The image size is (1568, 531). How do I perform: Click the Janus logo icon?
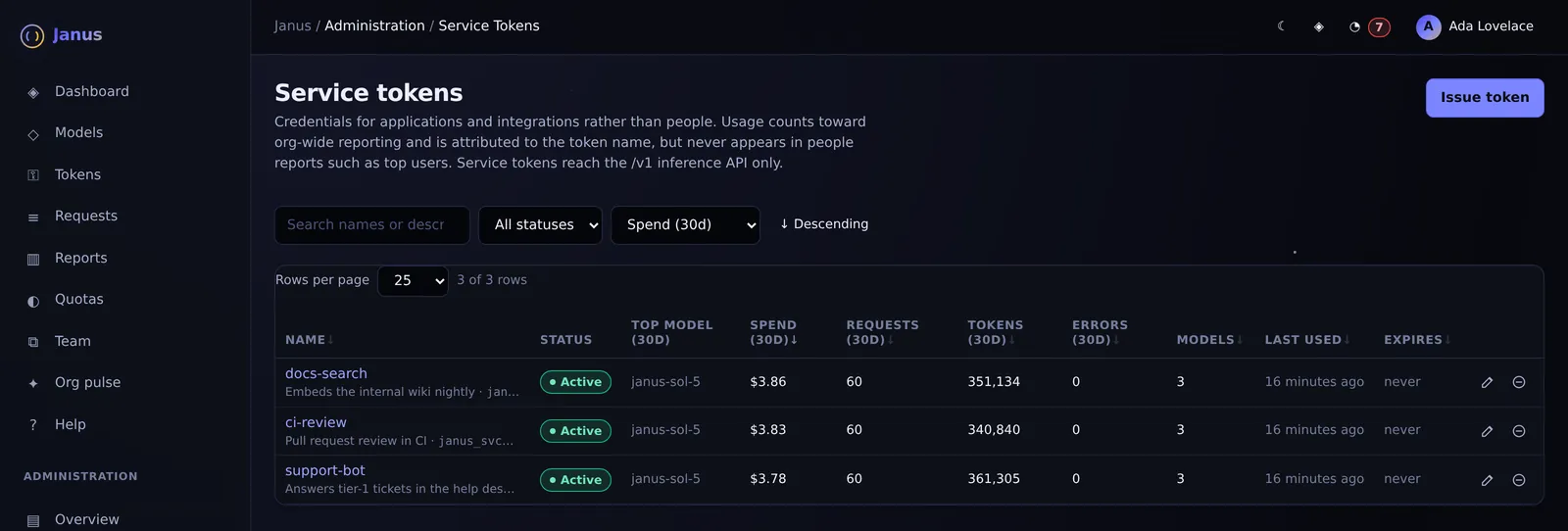point(32,36)
